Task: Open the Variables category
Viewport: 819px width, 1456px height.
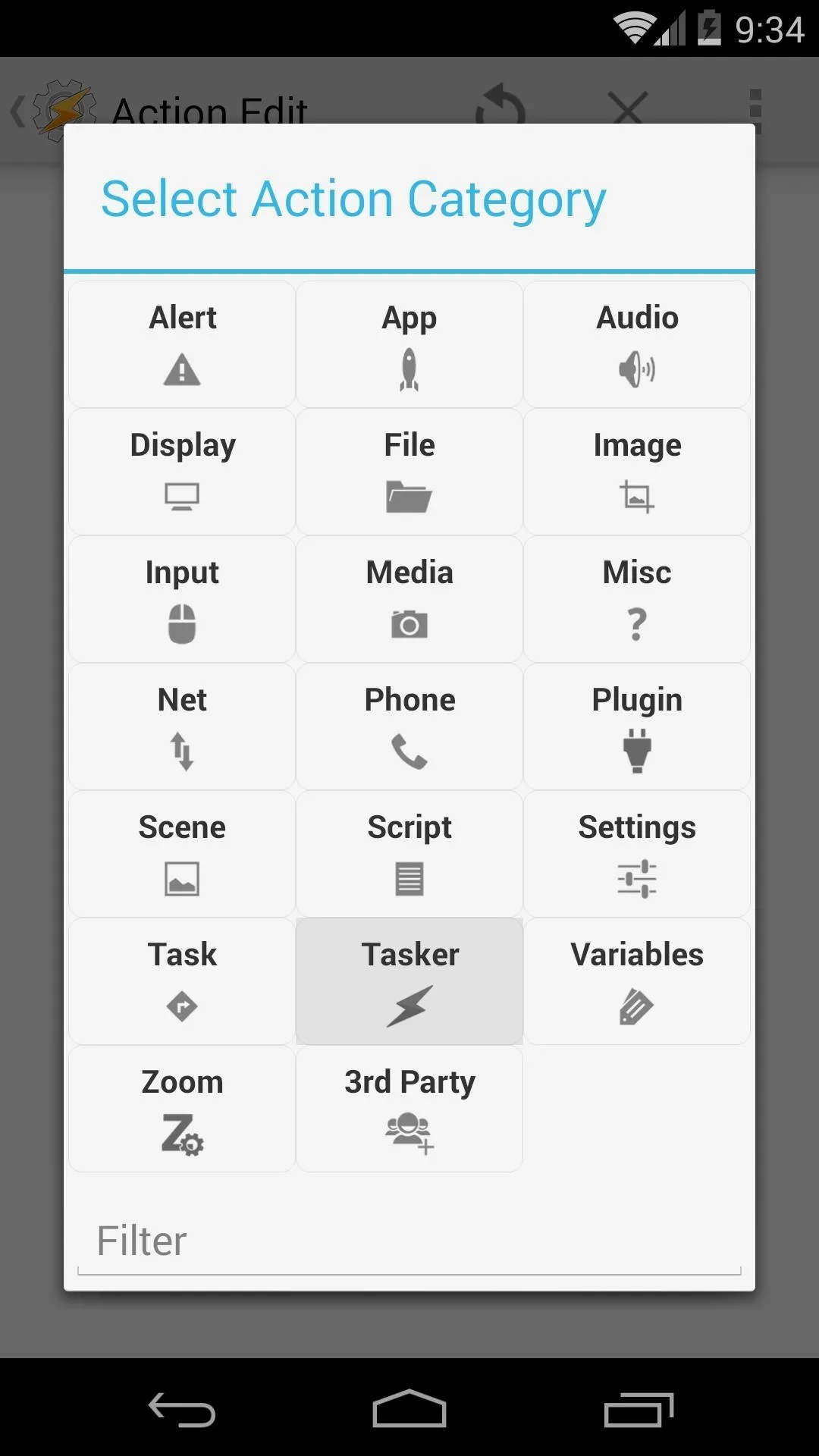Action: pyautogui.click(x=637, y=981)
